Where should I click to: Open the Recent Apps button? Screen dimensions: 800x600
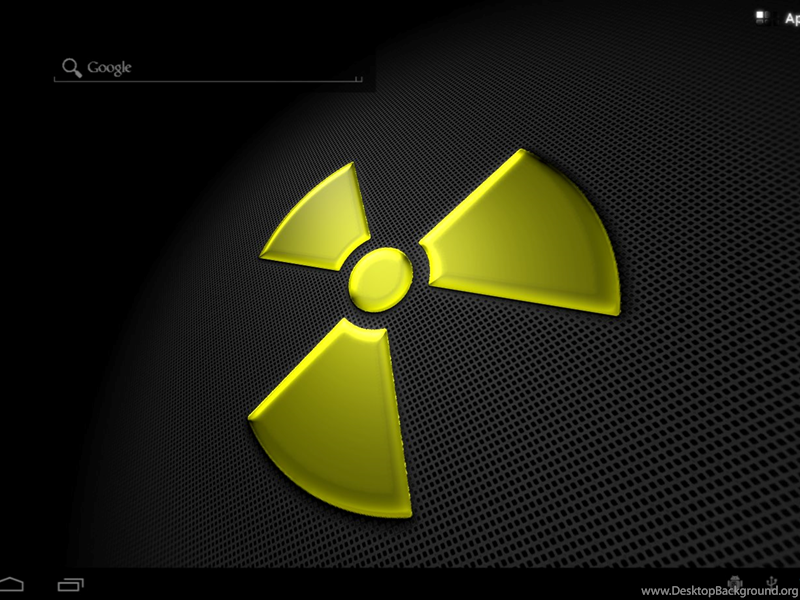(72, 582)
